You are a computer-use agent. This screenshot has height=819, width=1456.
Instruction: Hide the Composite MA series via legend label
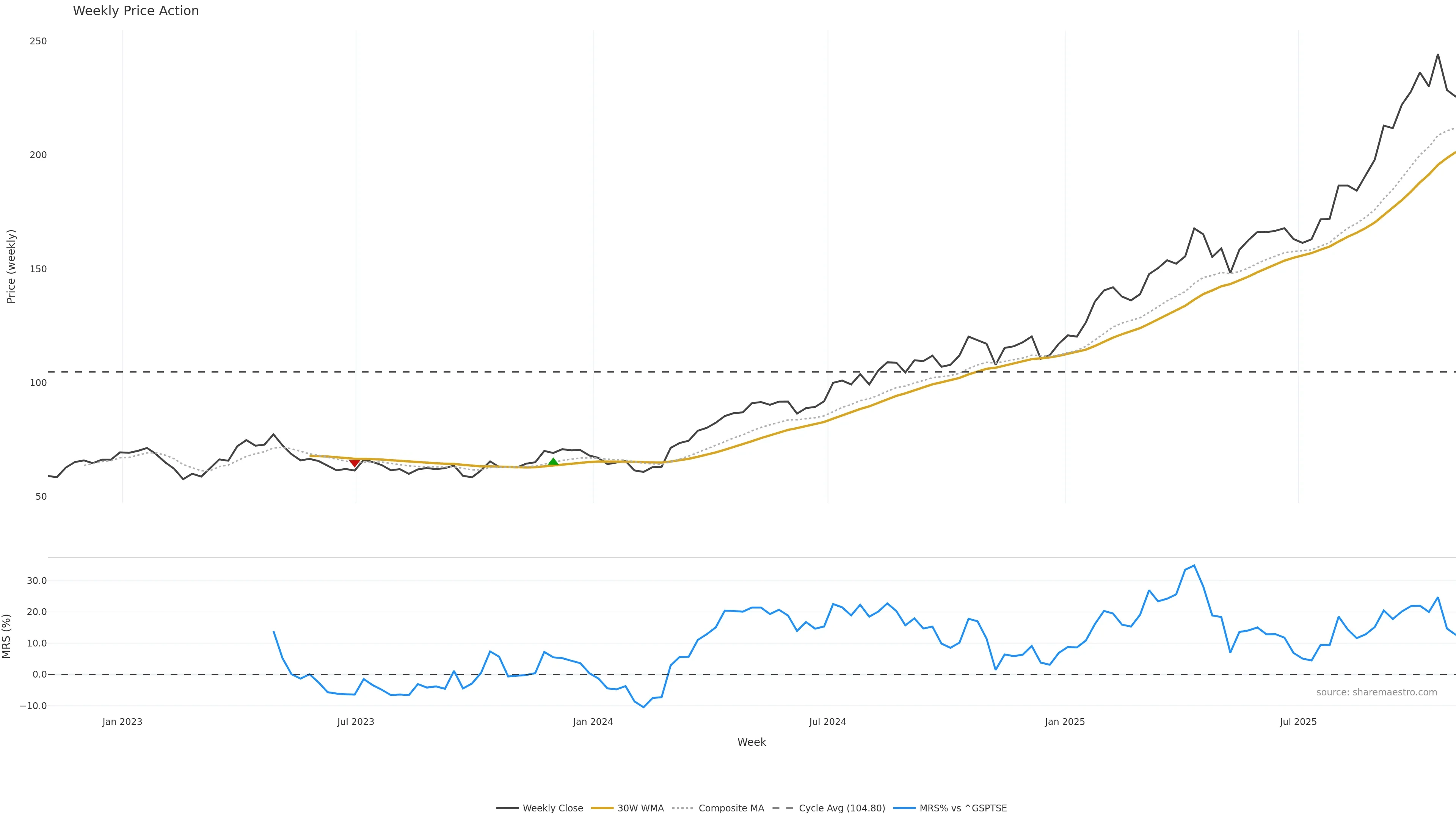pyautogui.click(x=731, y=808)
